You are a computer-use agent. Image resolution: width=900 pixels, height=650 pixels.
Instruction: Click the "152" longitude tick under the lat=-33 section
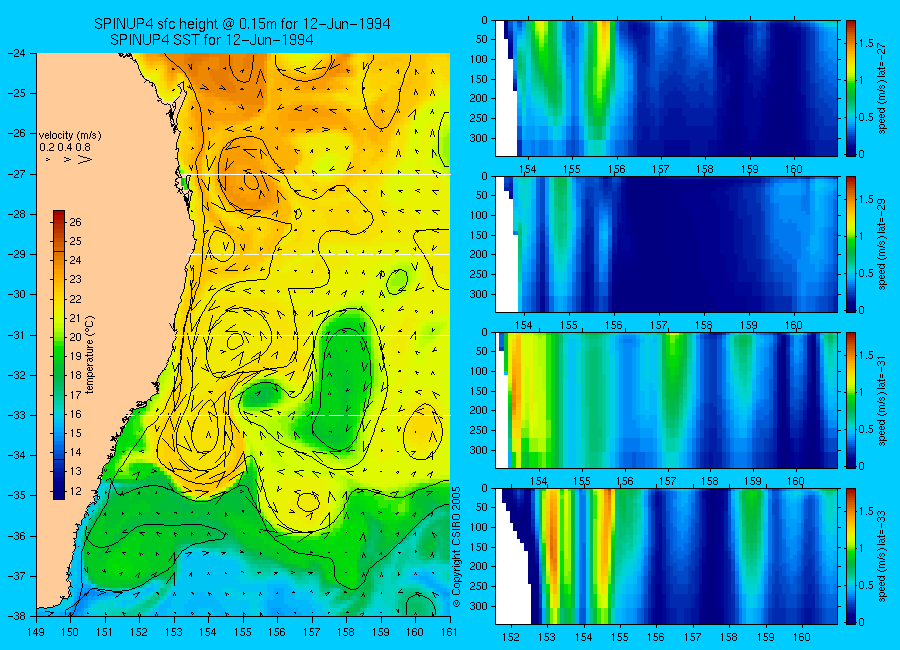coord(510,637)
